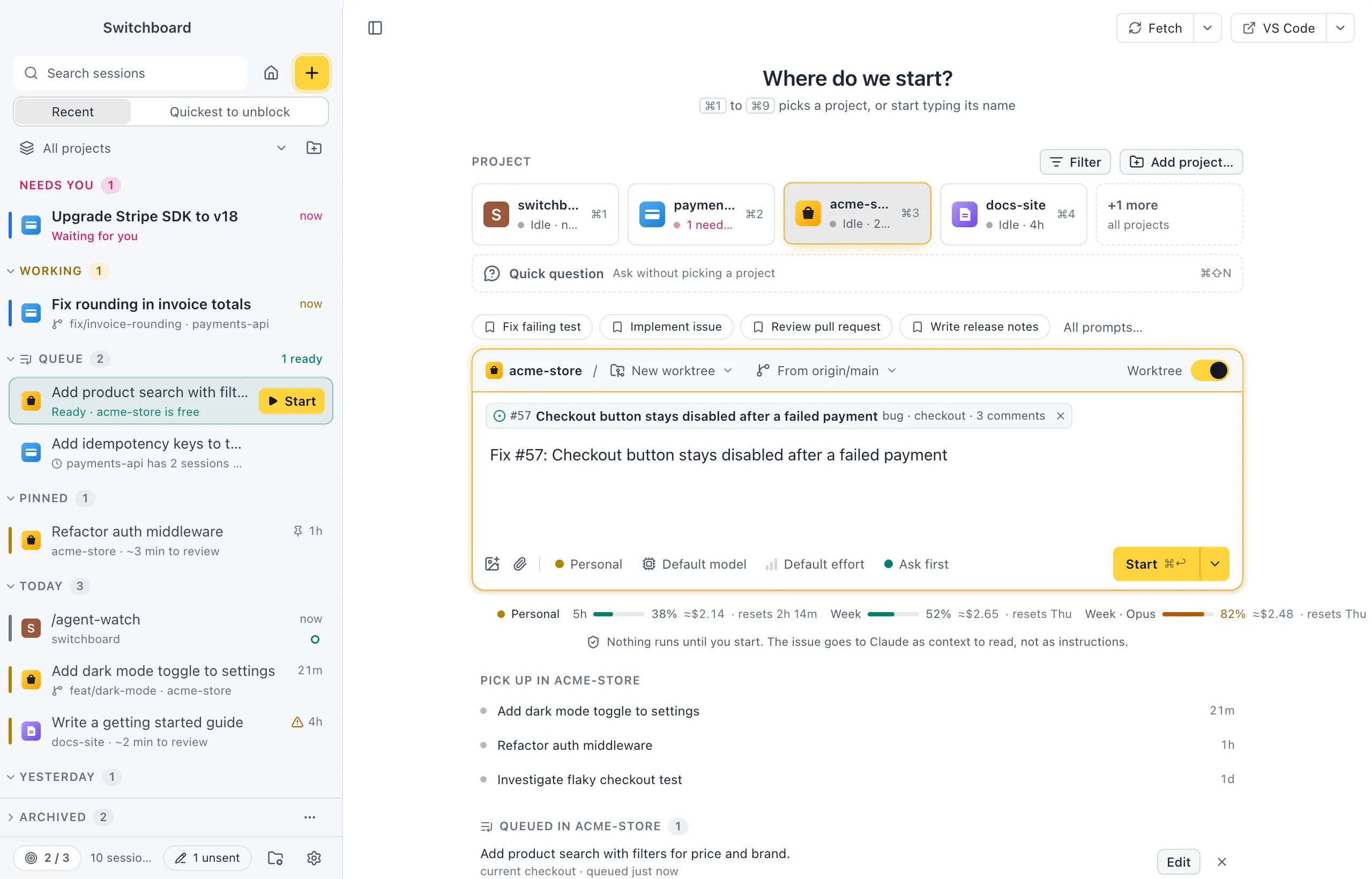Open Upgrade Stripe SDK to v18 session

click(170, 226)
